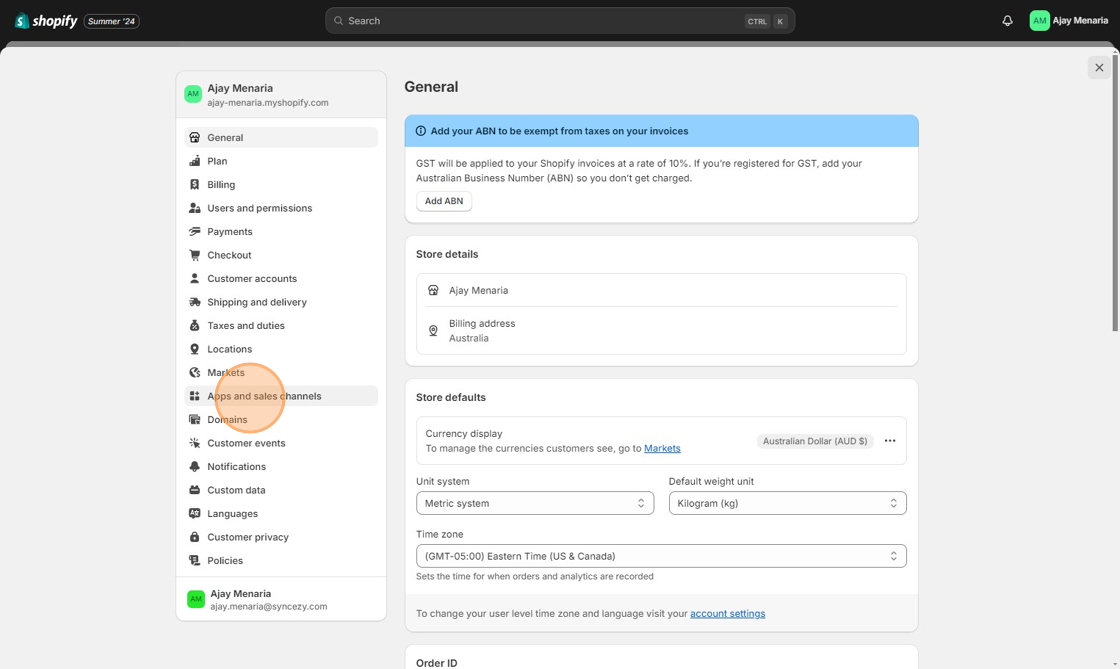Image resolution: width=1120 pixels, height=669 pixels.
Task: Click the Shipping and delivery truck icon
Action: 195,302
